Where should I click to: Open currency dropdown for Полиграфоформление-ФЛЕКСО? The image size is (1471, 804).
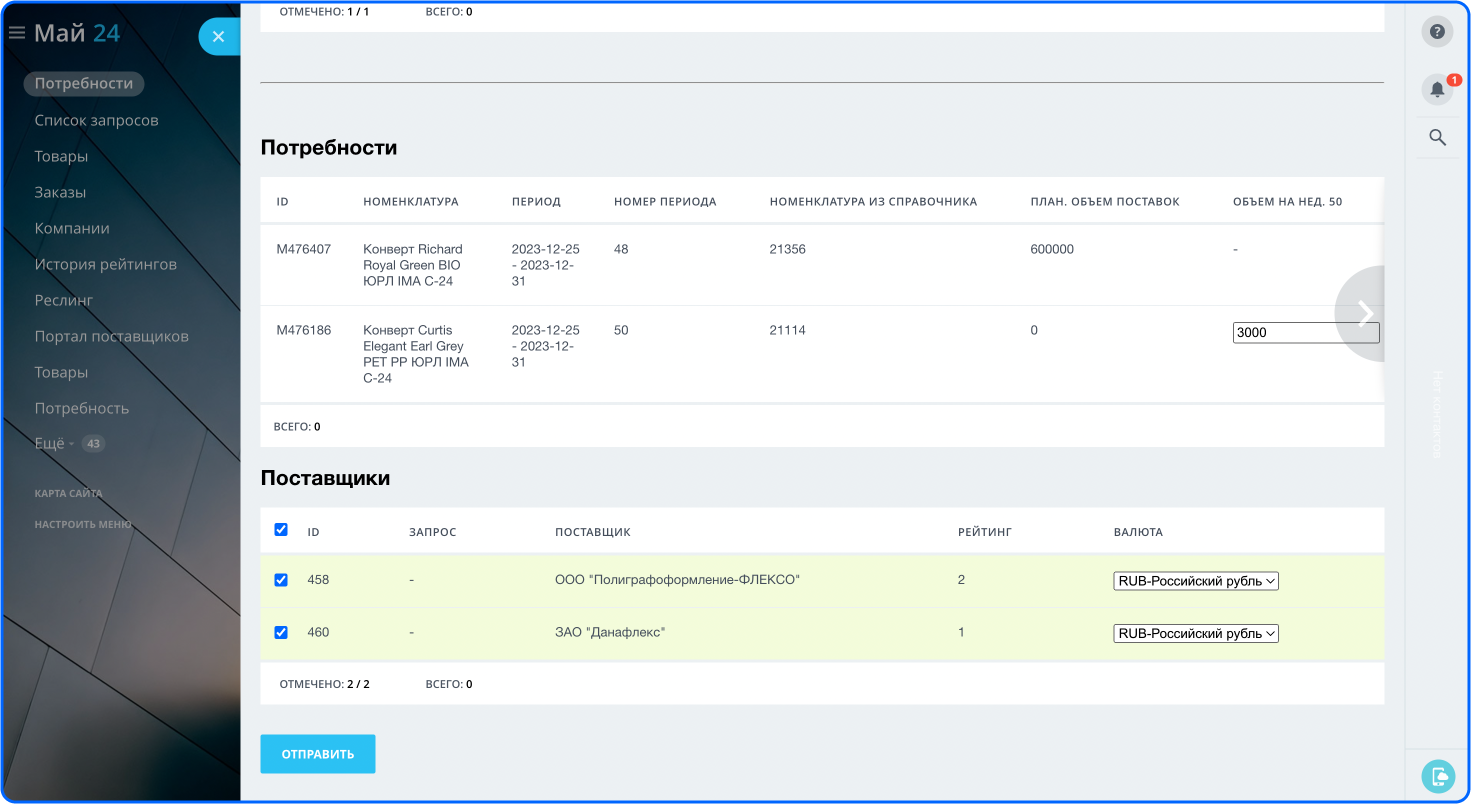click(1196, 581)
